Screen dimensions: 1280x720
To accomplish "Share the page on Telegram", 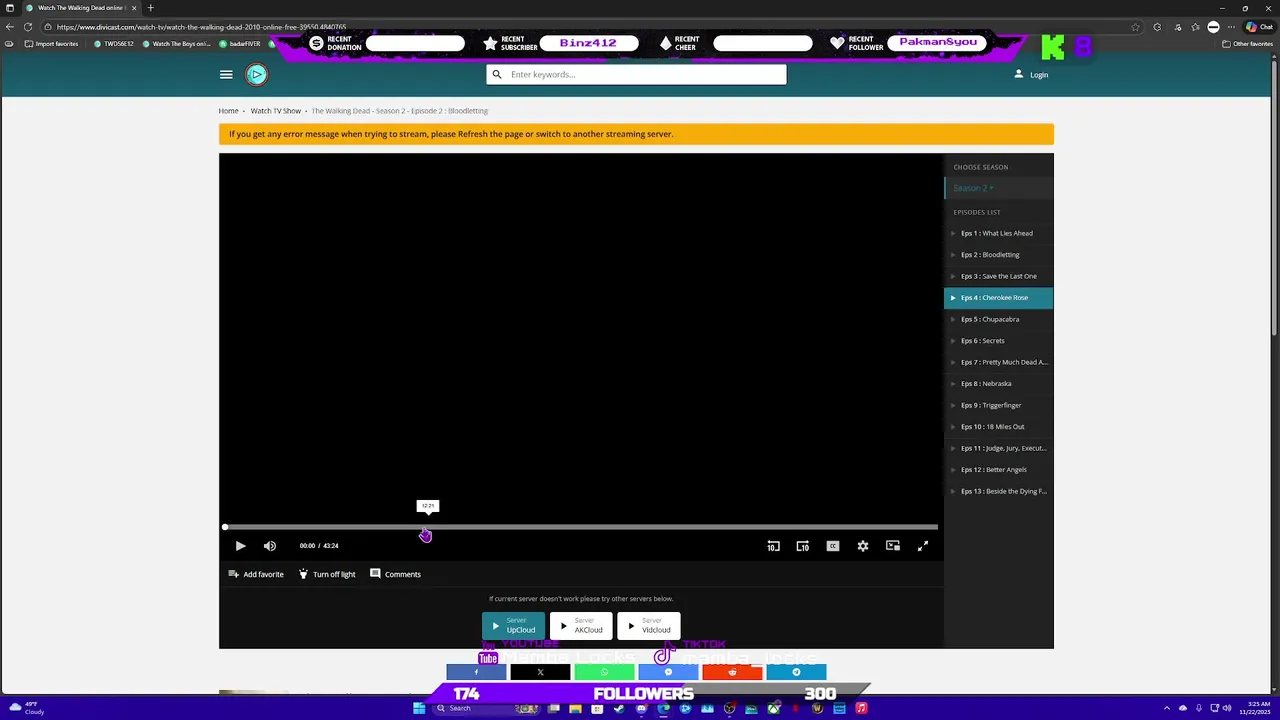I will [796, 672].
